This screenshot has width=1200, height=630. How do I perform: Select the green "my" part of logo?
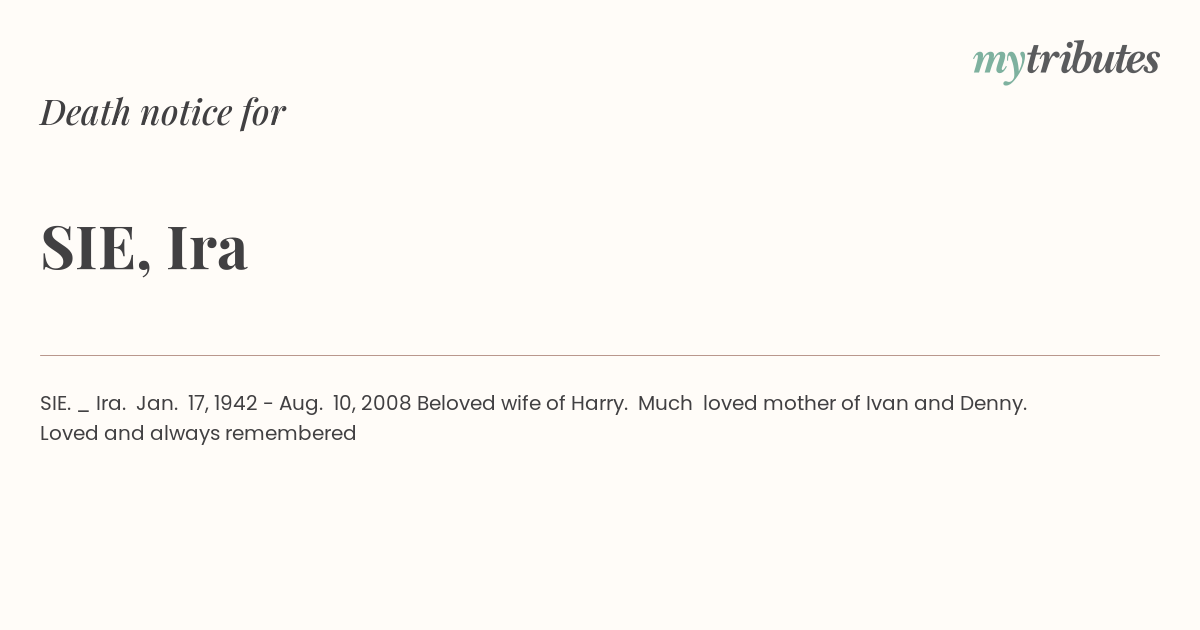coord(998,64)
